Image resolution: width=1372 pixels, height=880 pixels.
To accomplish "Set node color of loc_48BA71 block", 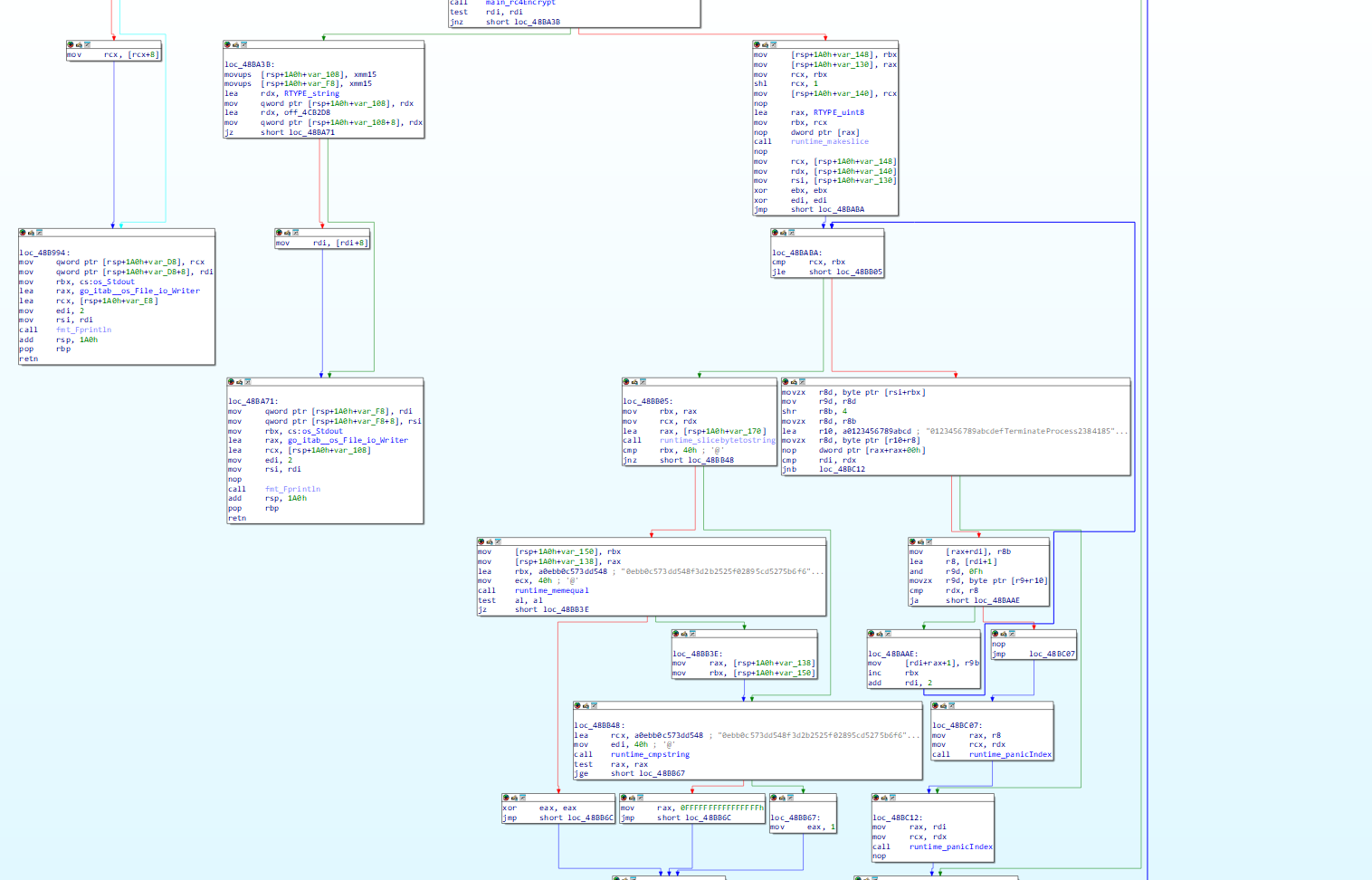I will 231,382.
